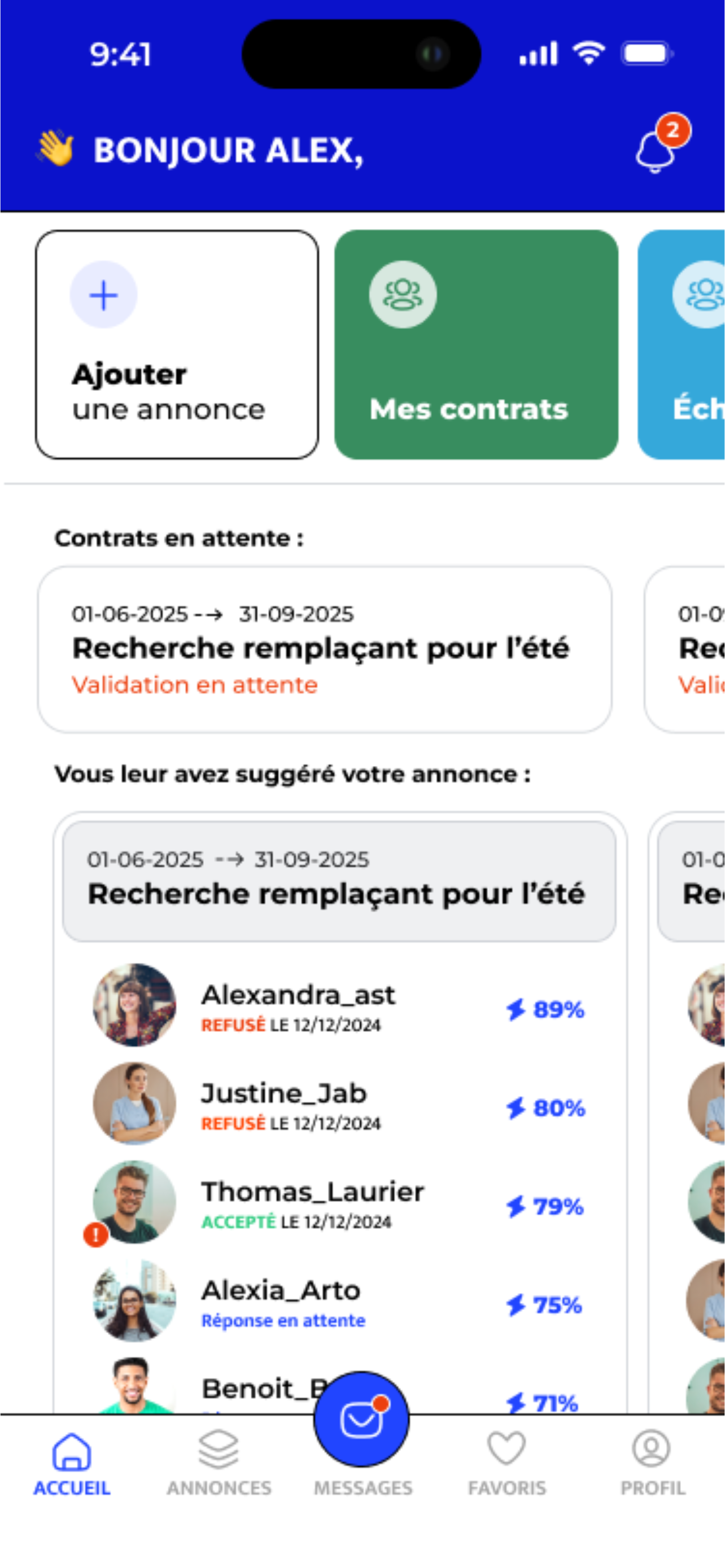The width and height of the screenshot is (725, 1568).
Task: Switch to the Profil tab
Action: pos(653,1462)
